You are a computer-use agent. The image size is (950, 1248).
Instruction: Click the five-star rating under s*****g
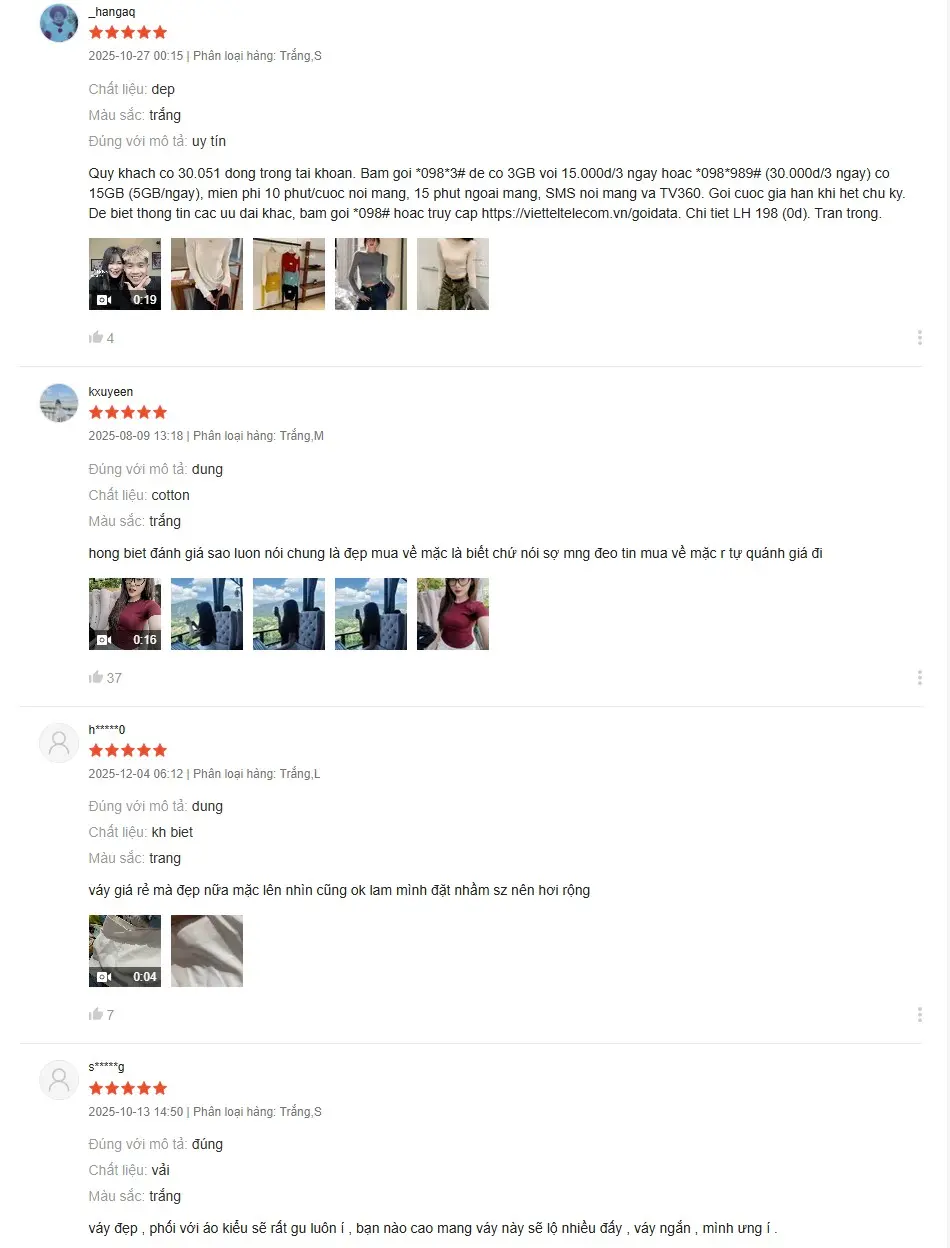click(128, 1088)
